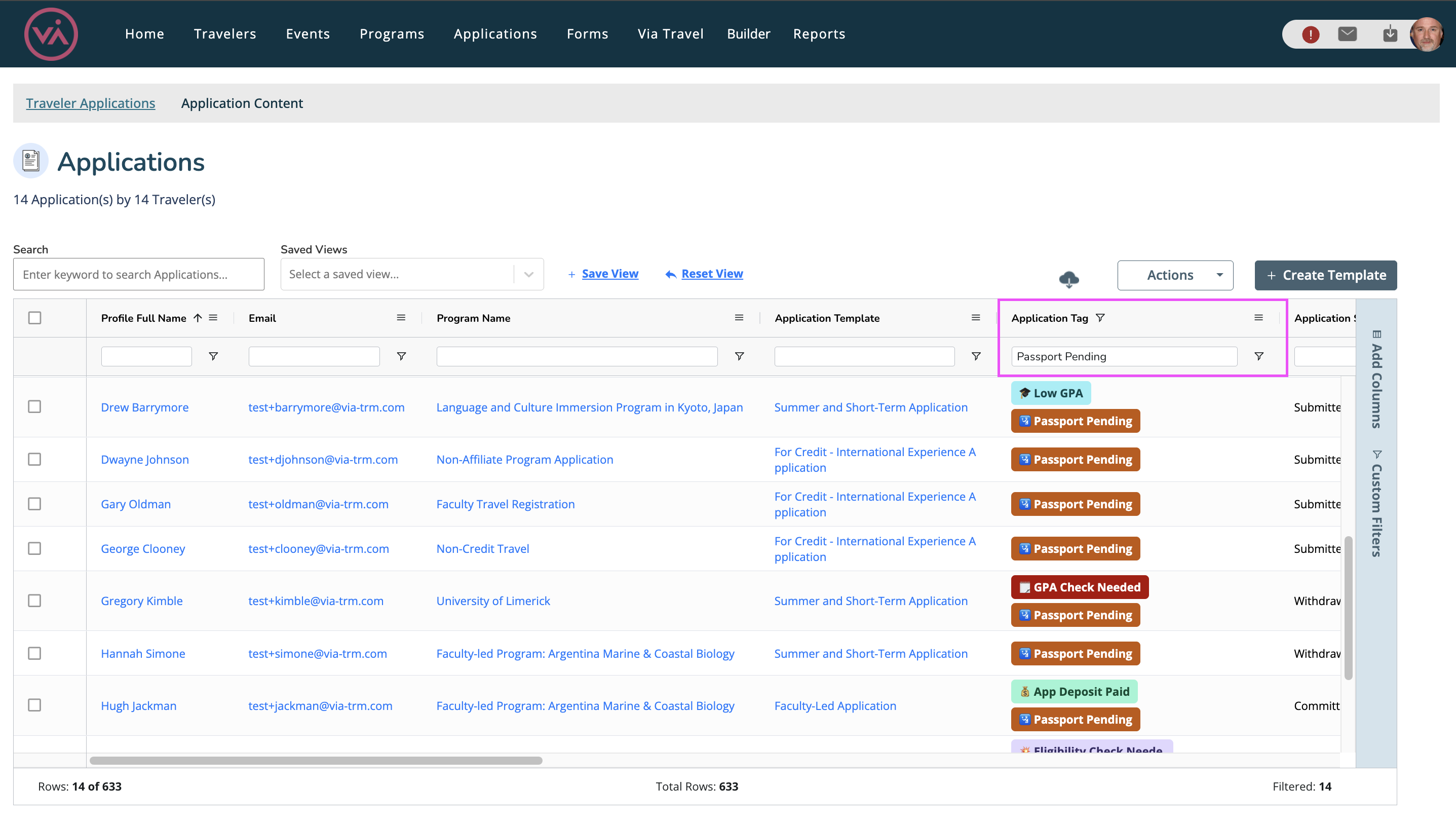1456x824 pixels.
Task: Open the Saved Views dropdown
Action: coord(412,275)
